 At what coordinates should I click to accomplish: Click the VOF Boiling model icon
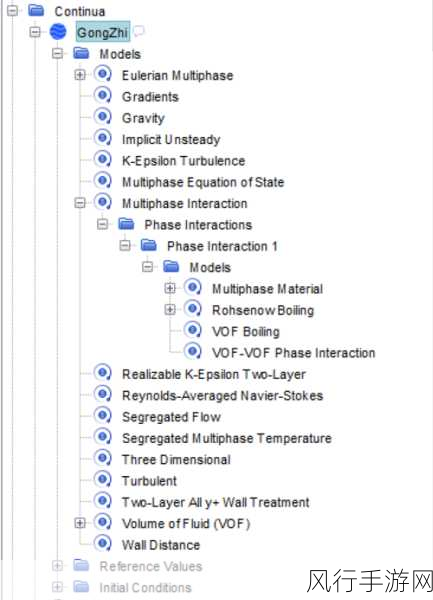pyautogui.click(x=193, y=330)
